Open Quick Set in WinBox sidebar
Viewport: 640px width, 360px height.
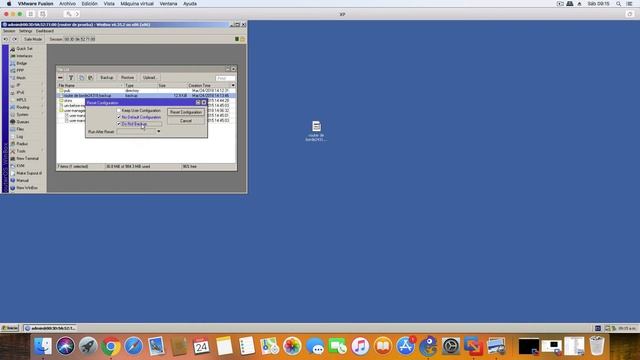24,49
